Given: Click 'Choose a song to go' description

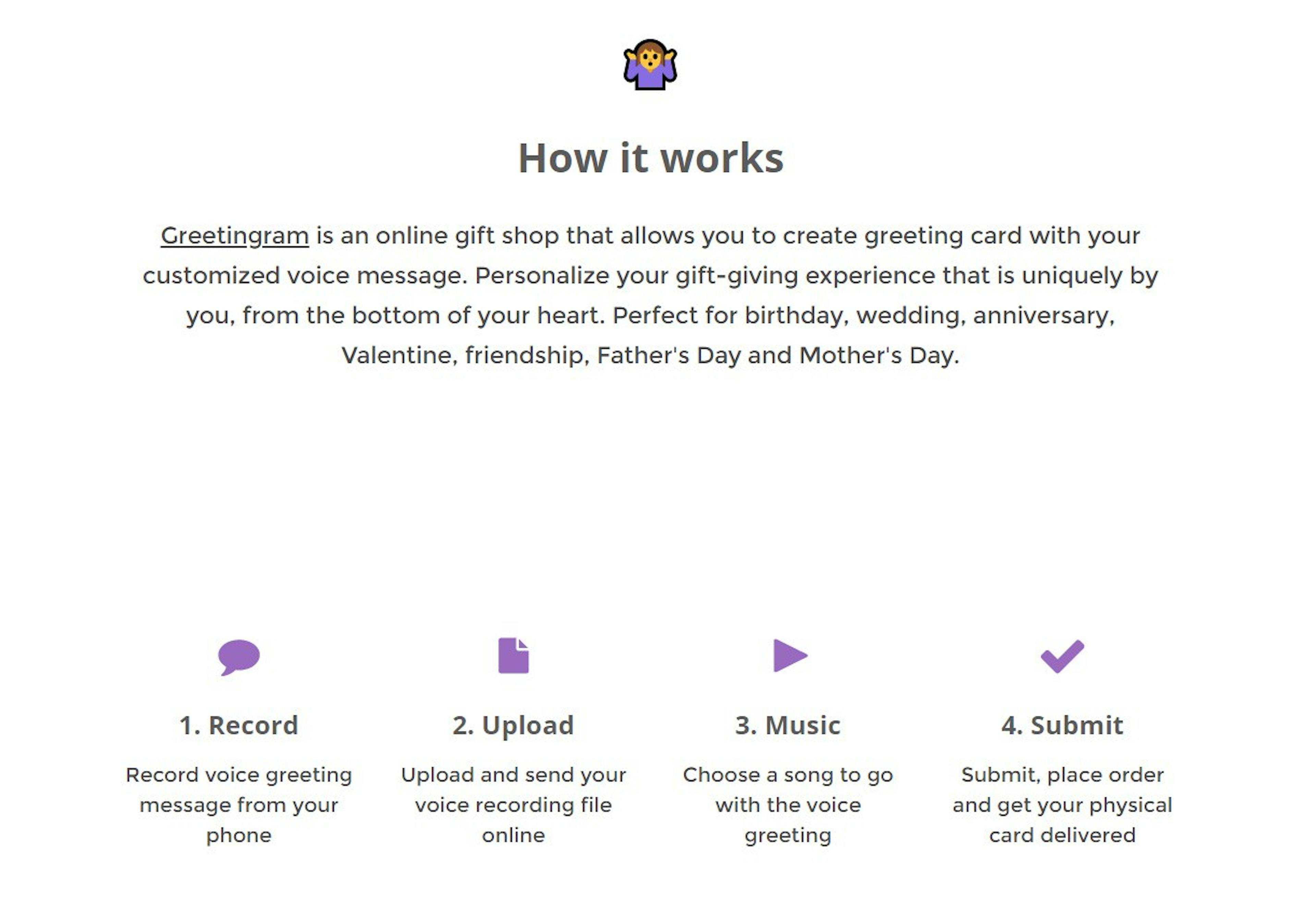Looking at the screenshot, I should pos(788,775).
